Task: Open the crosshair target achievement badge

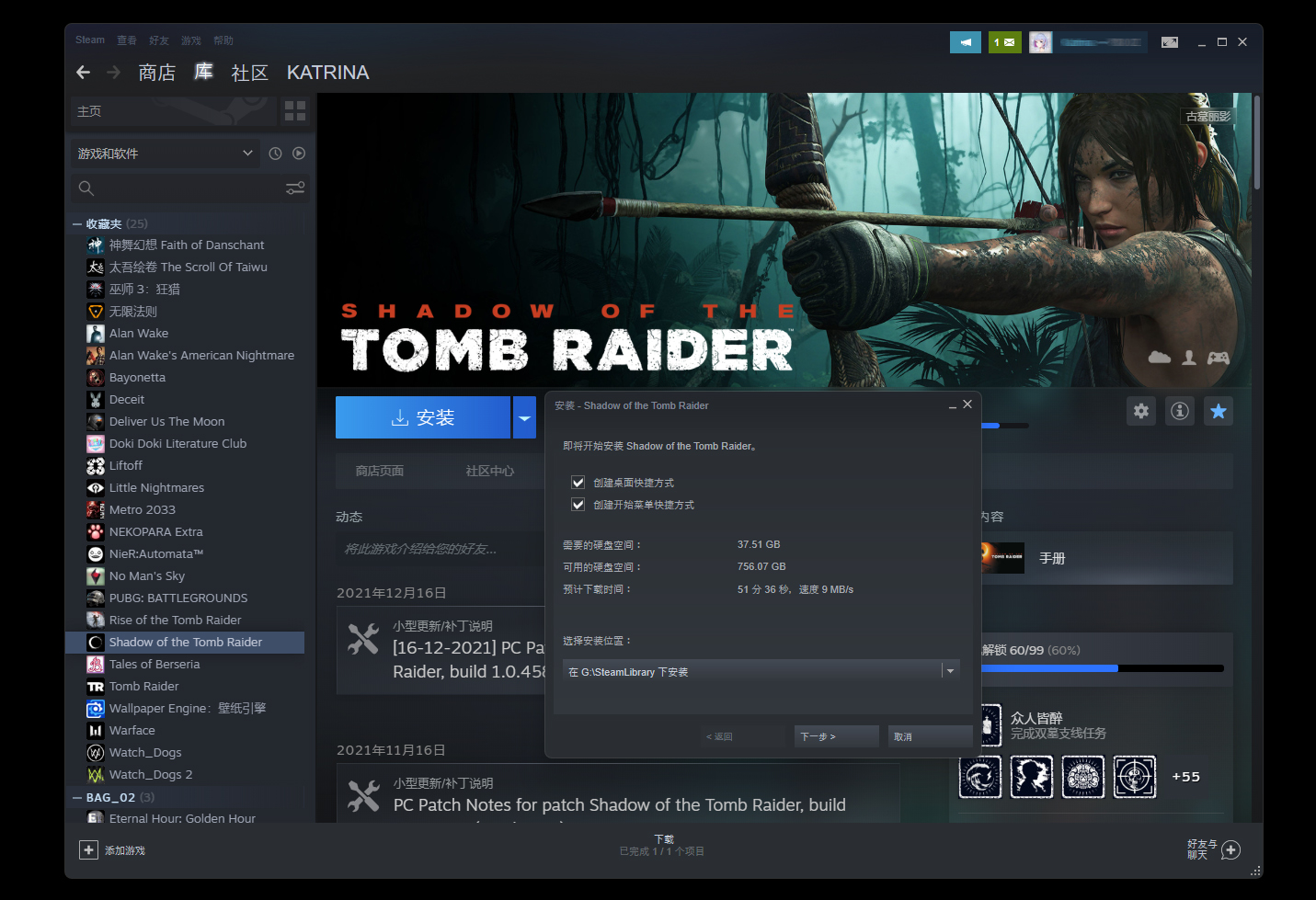Action: coord(1135,777)
